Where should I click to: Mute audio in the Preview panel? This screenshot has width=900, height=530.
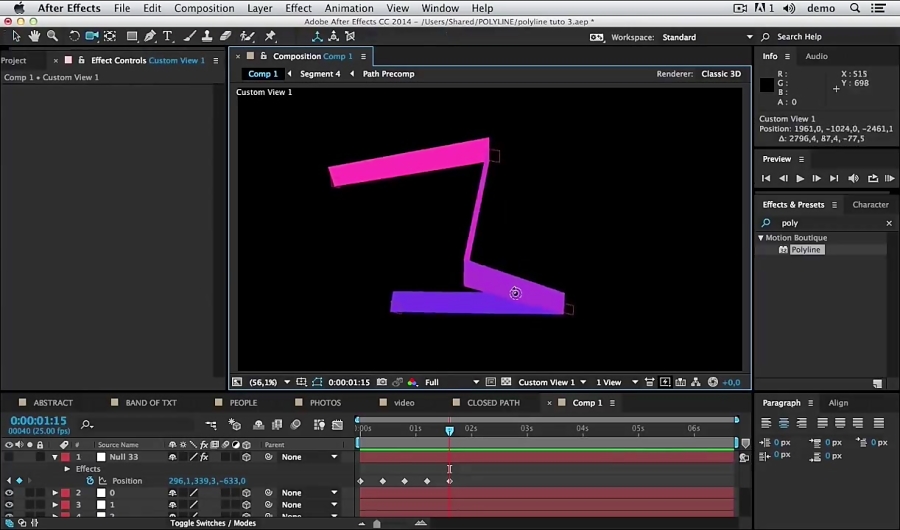pyautogui.click(x=854, y=178)
